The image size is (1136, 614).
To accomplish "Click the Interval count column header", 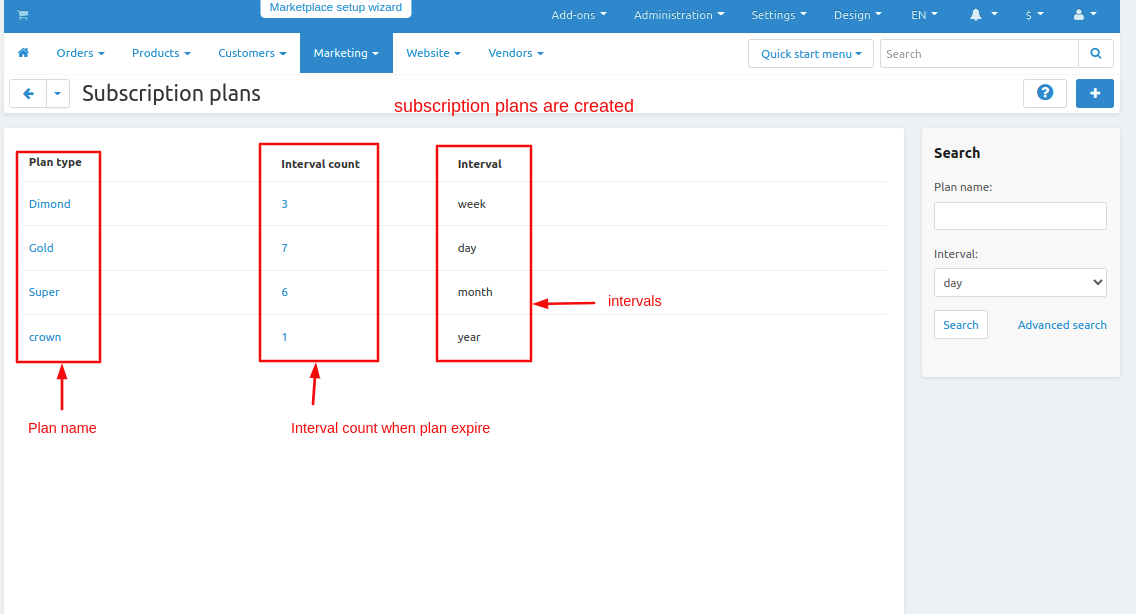I will coord(320,164).
